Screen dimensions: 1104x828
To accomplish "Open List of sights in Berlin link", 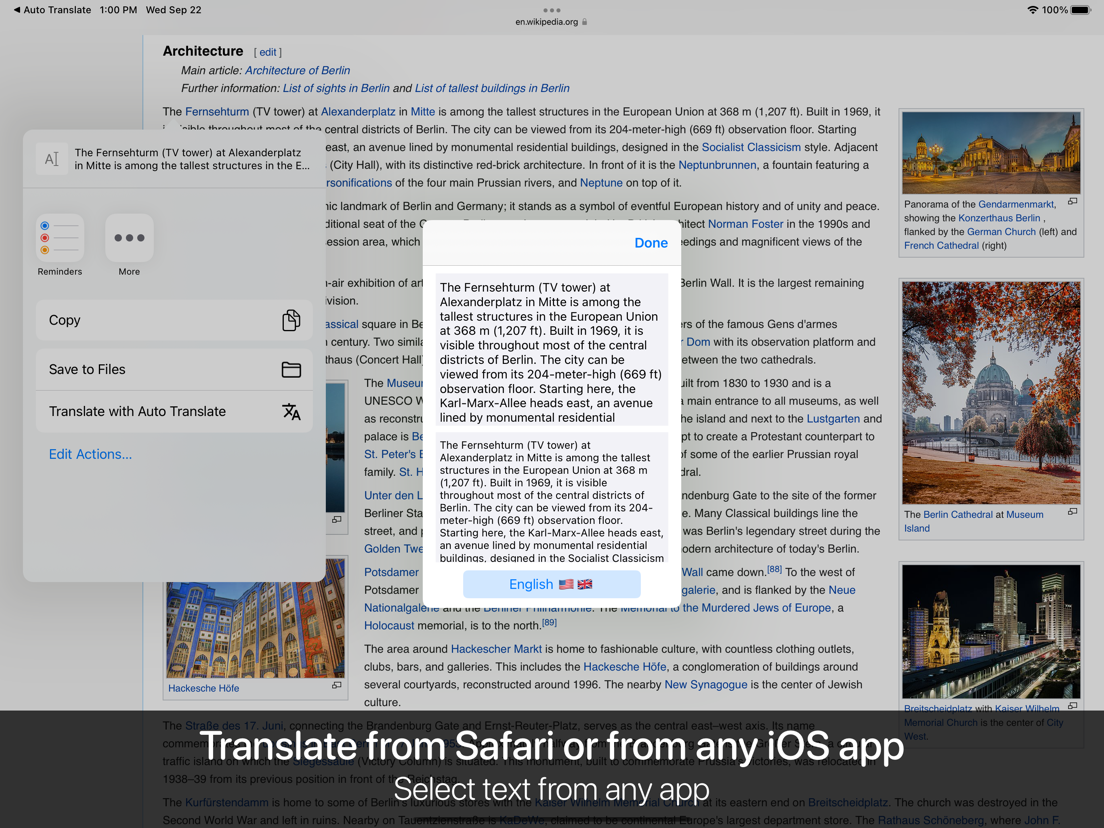I will click(x=336, y=88).
